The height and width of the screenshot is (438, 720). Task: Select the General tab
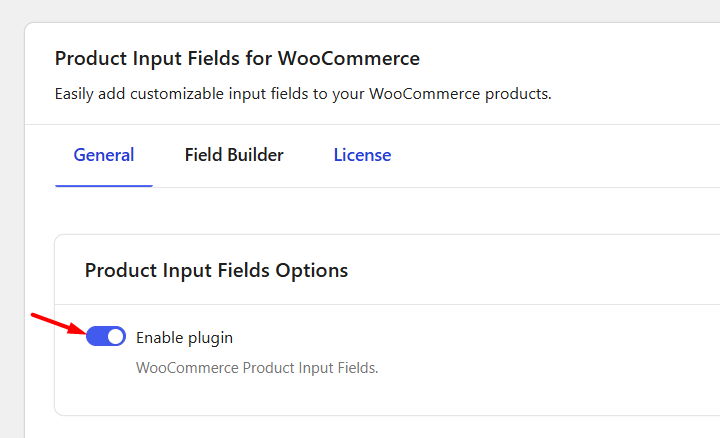coord(104,155)
